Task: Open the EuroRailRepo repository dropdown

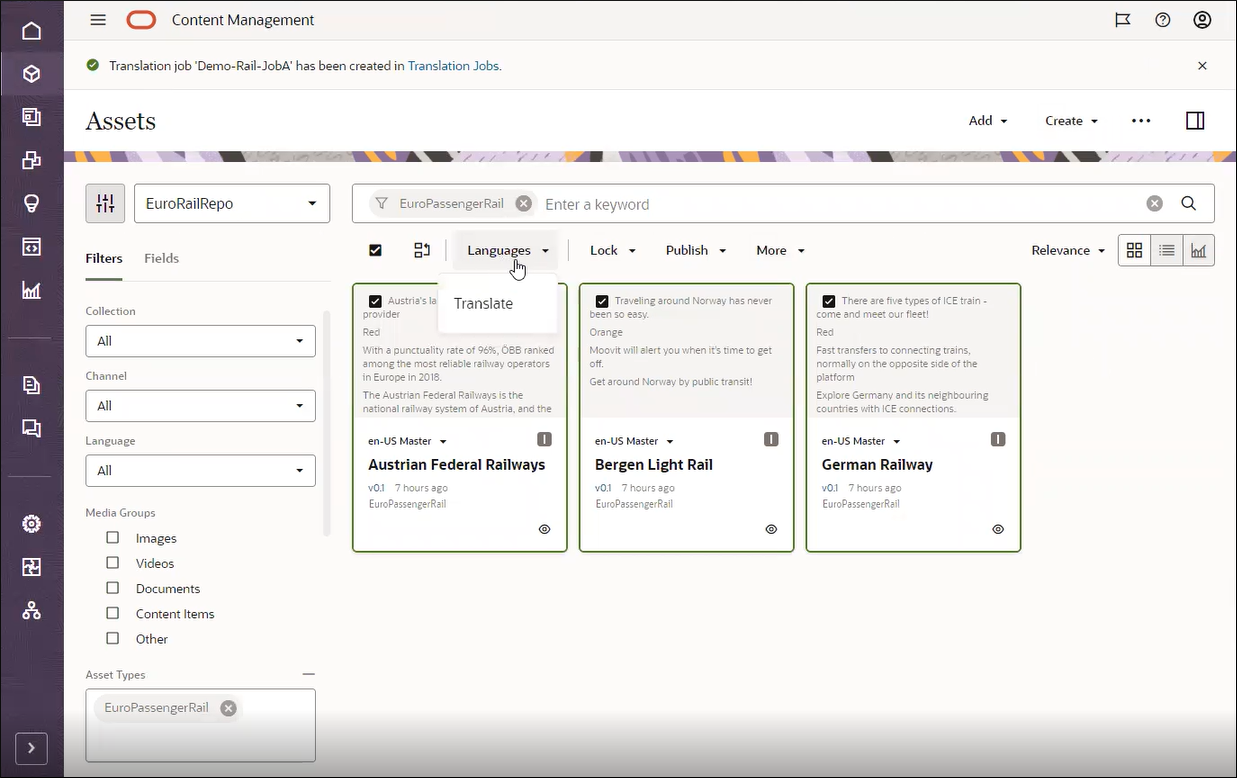Action: (x=232, y=203)
